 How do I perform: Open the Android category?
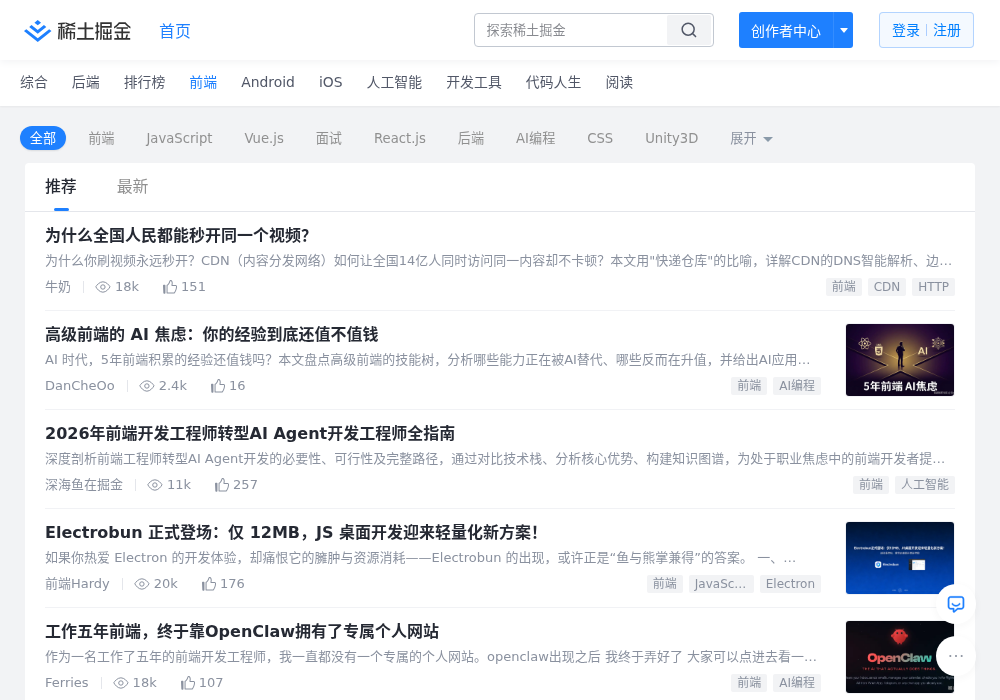click(x=268, y=82)
